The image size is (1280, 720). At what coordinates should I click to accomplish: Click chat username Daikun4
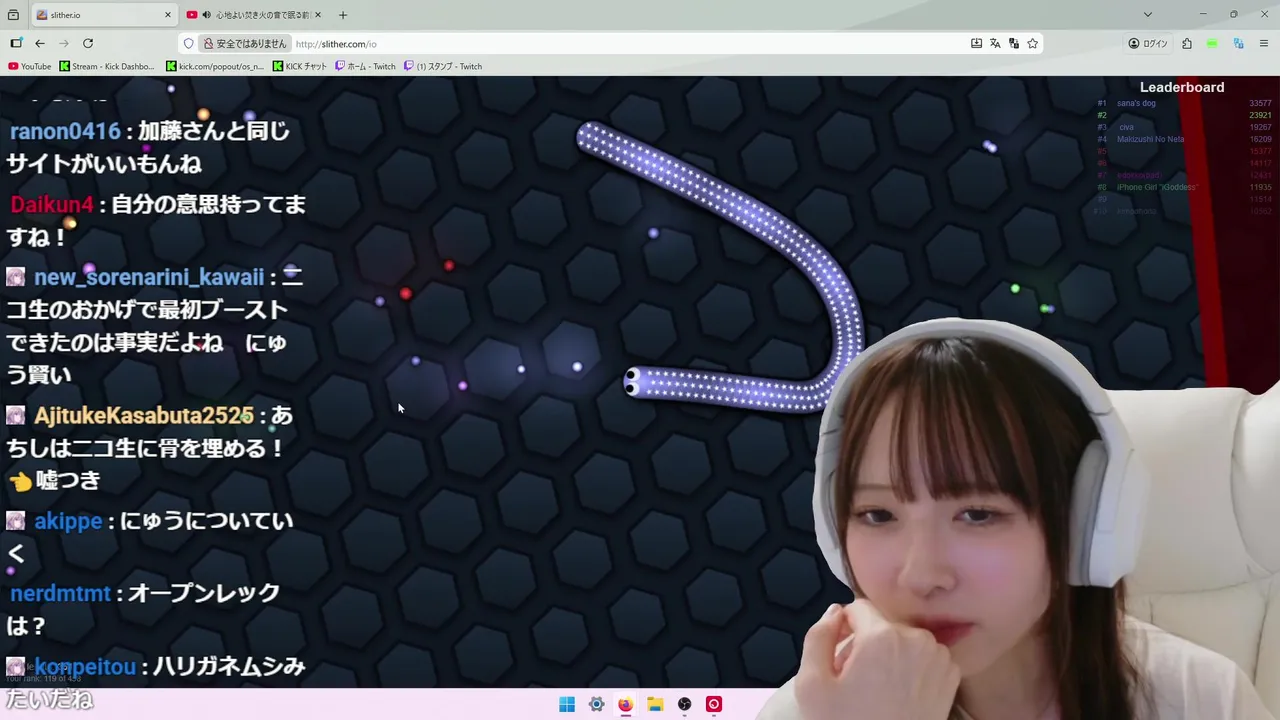tap(51, 204)
